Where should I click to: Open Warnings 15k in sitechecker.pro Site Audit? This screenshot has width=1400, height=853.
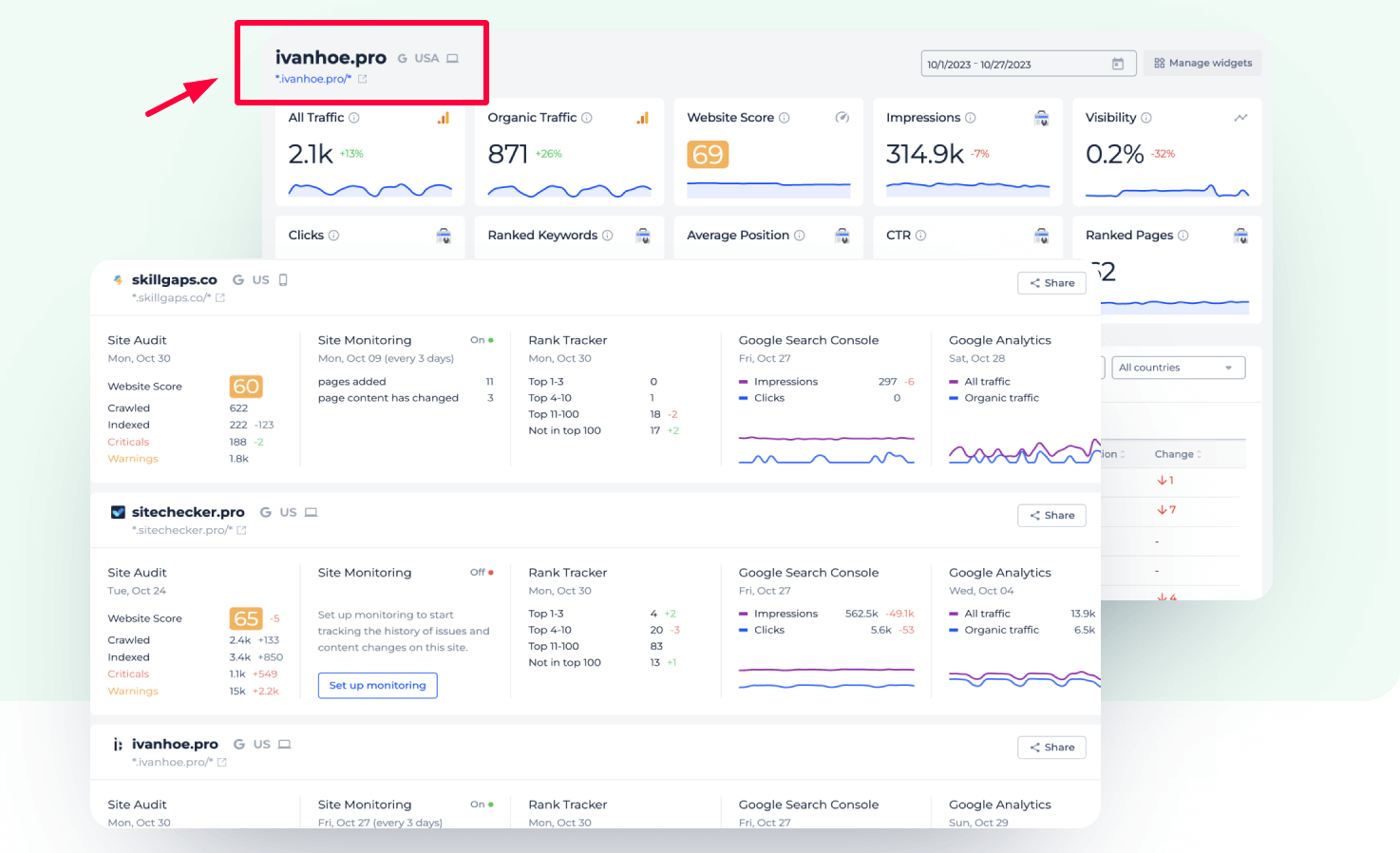(x=194, y=692)
